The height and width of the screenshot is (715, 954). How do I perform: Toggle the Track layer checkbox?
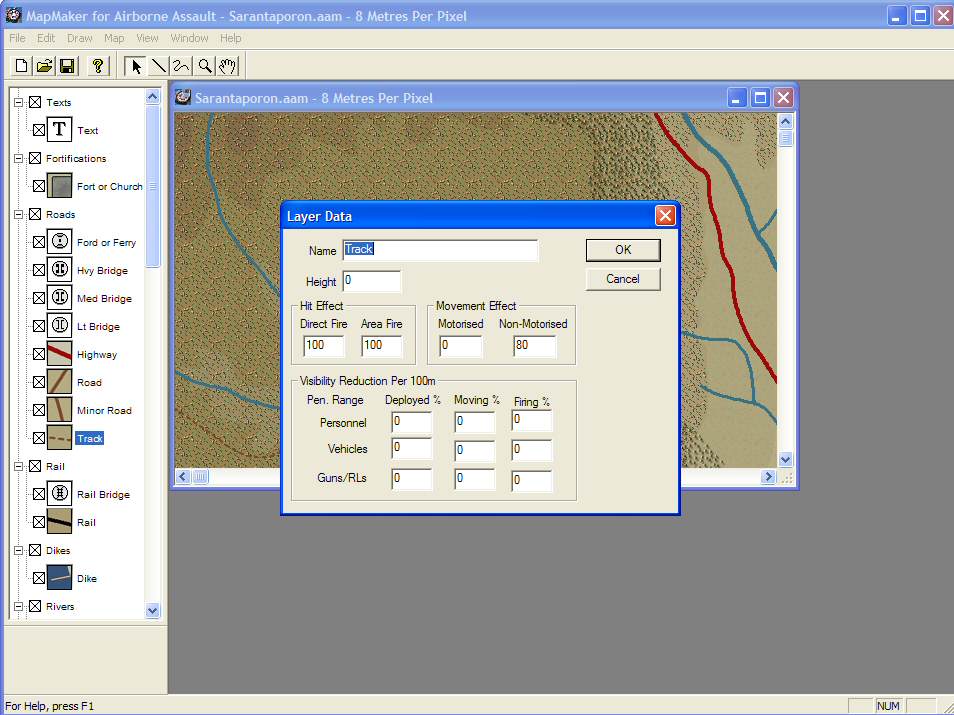(x=39, y=438)
